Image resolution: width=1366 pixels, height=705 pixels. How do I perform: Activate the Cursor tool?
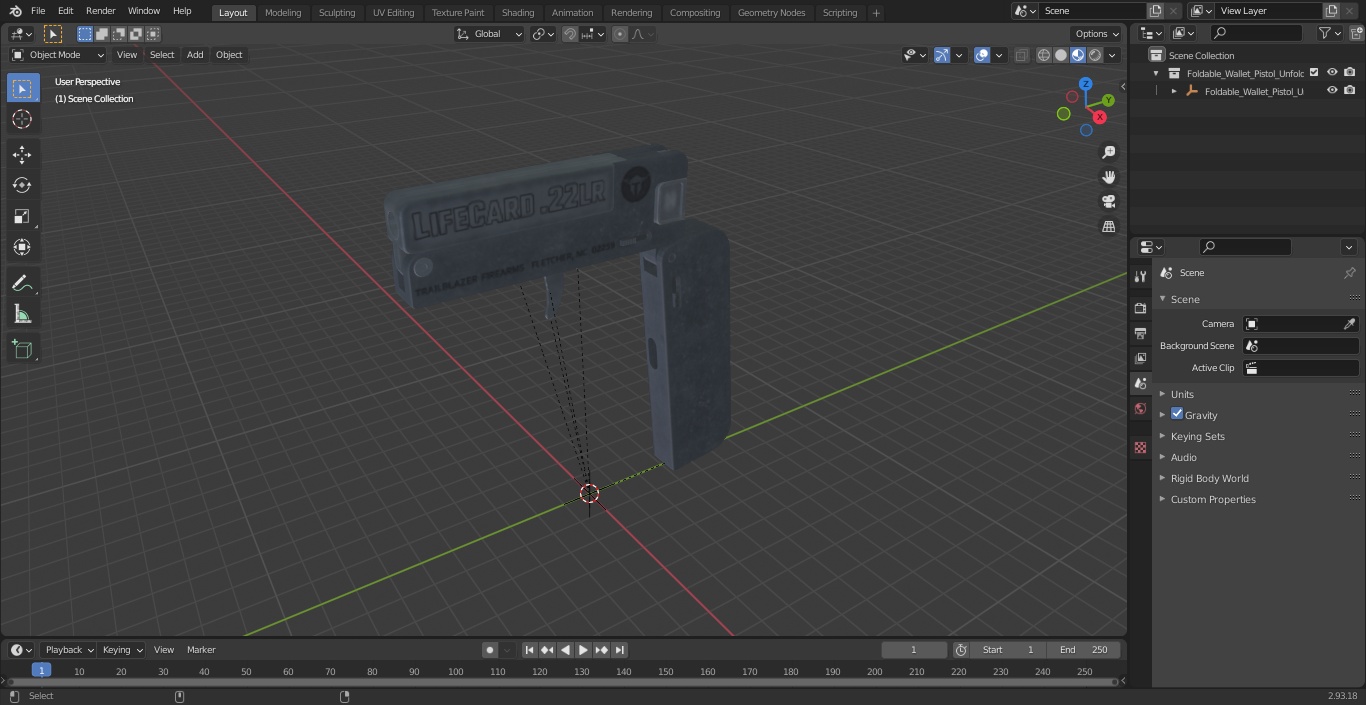pyautogui.click(x=23, y=120)
